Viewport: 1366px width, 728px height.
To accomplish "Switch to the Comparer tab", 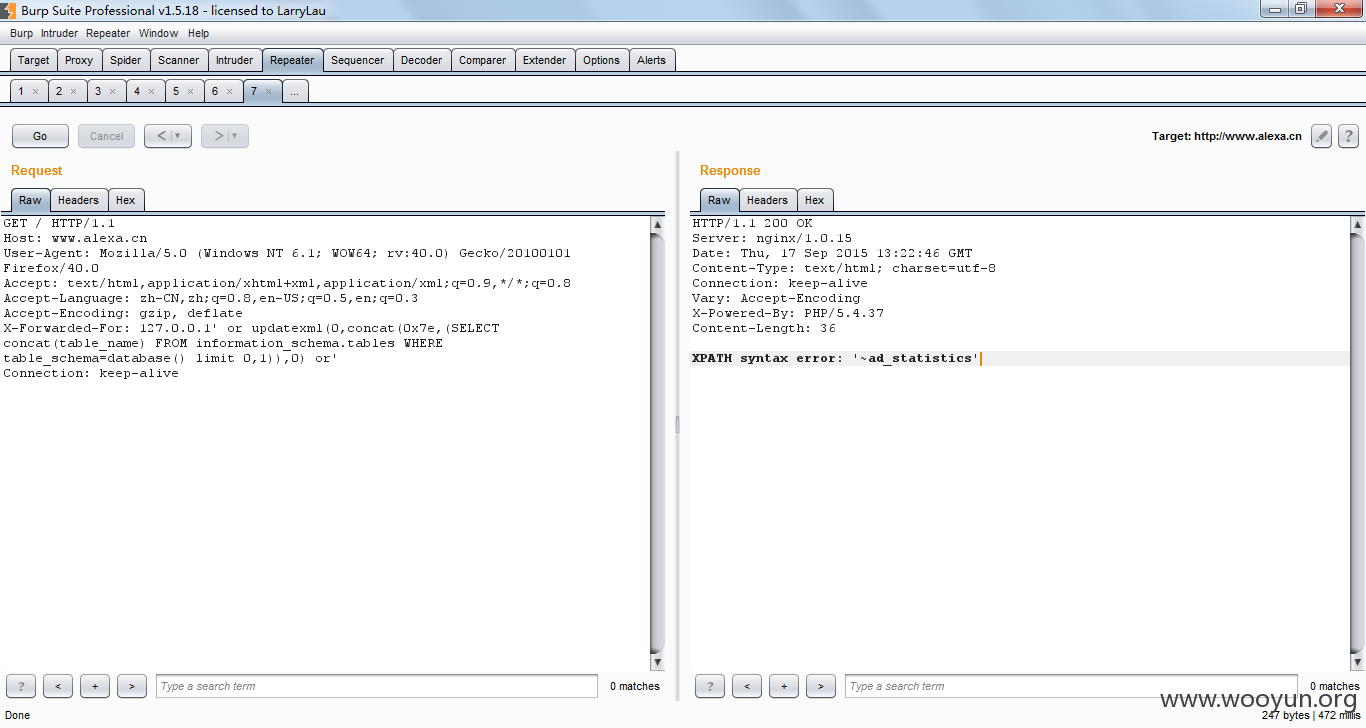I will [x=483, y=60].
